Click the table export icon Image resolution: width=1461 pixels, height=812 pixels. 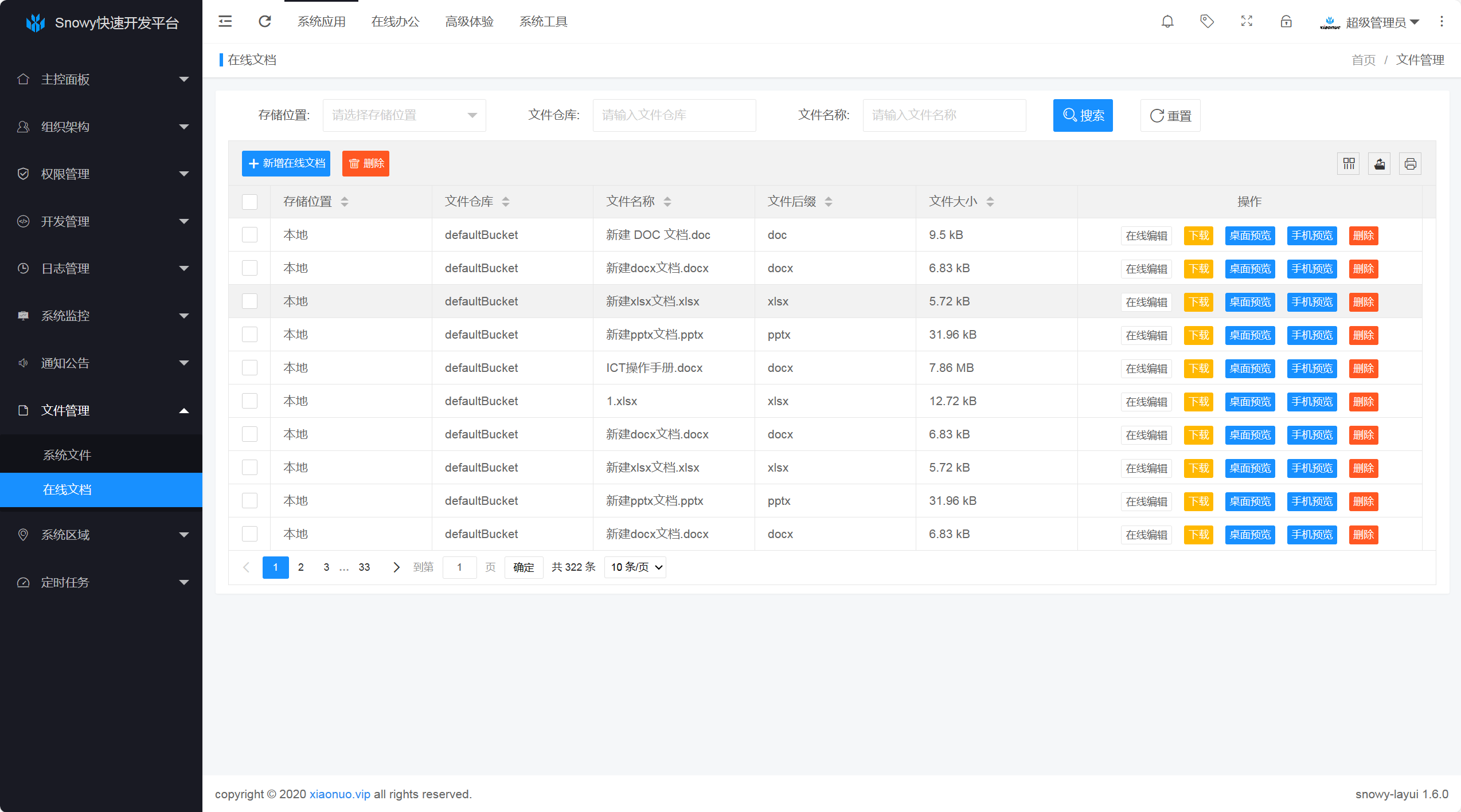(1380, 164)
